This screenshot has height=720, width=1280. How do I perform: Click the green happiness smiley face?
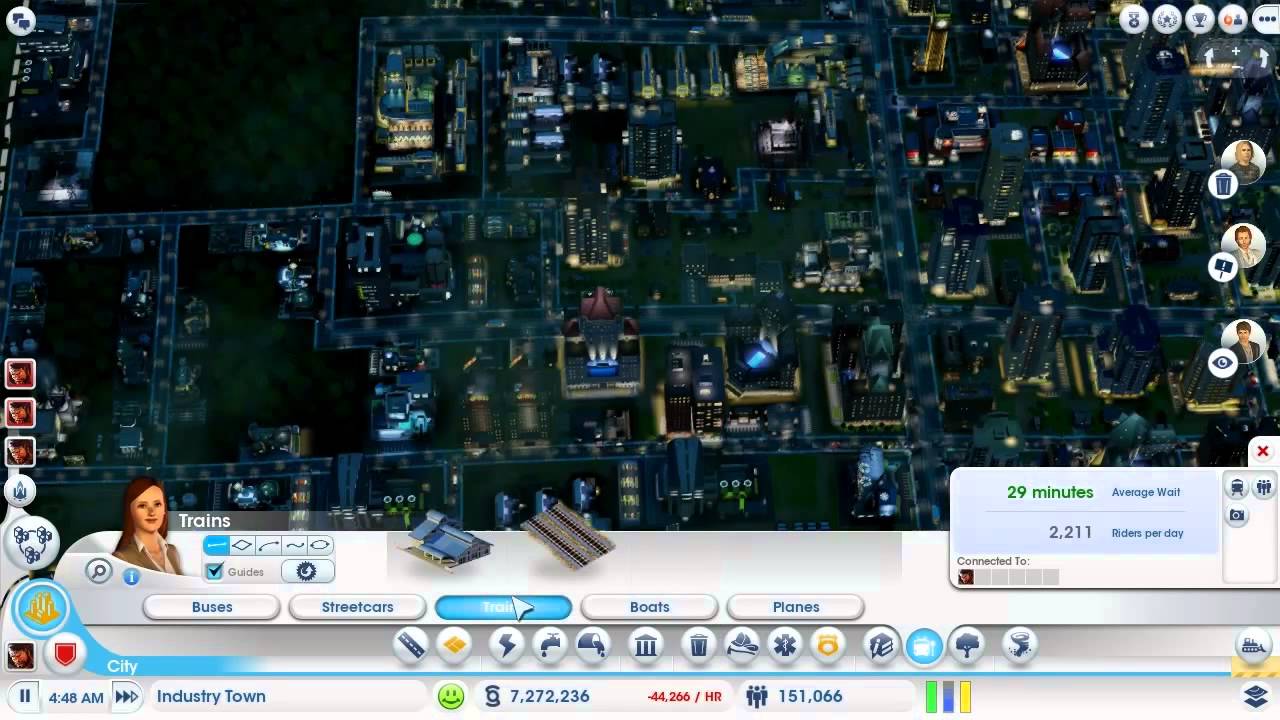point(451,696)
